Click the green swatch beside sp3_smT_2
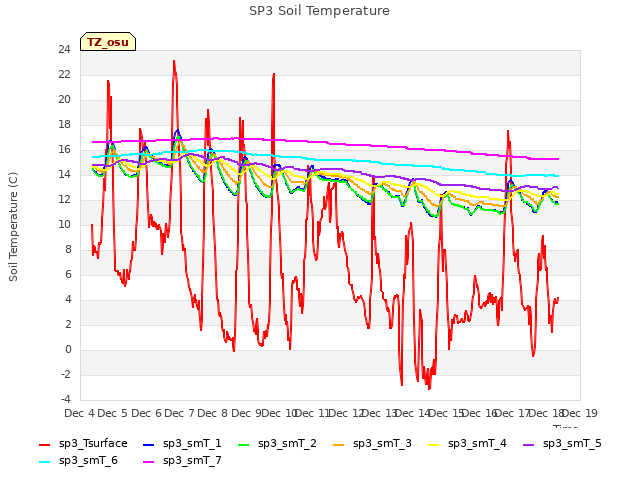640x480 pixels. [244, 444]
